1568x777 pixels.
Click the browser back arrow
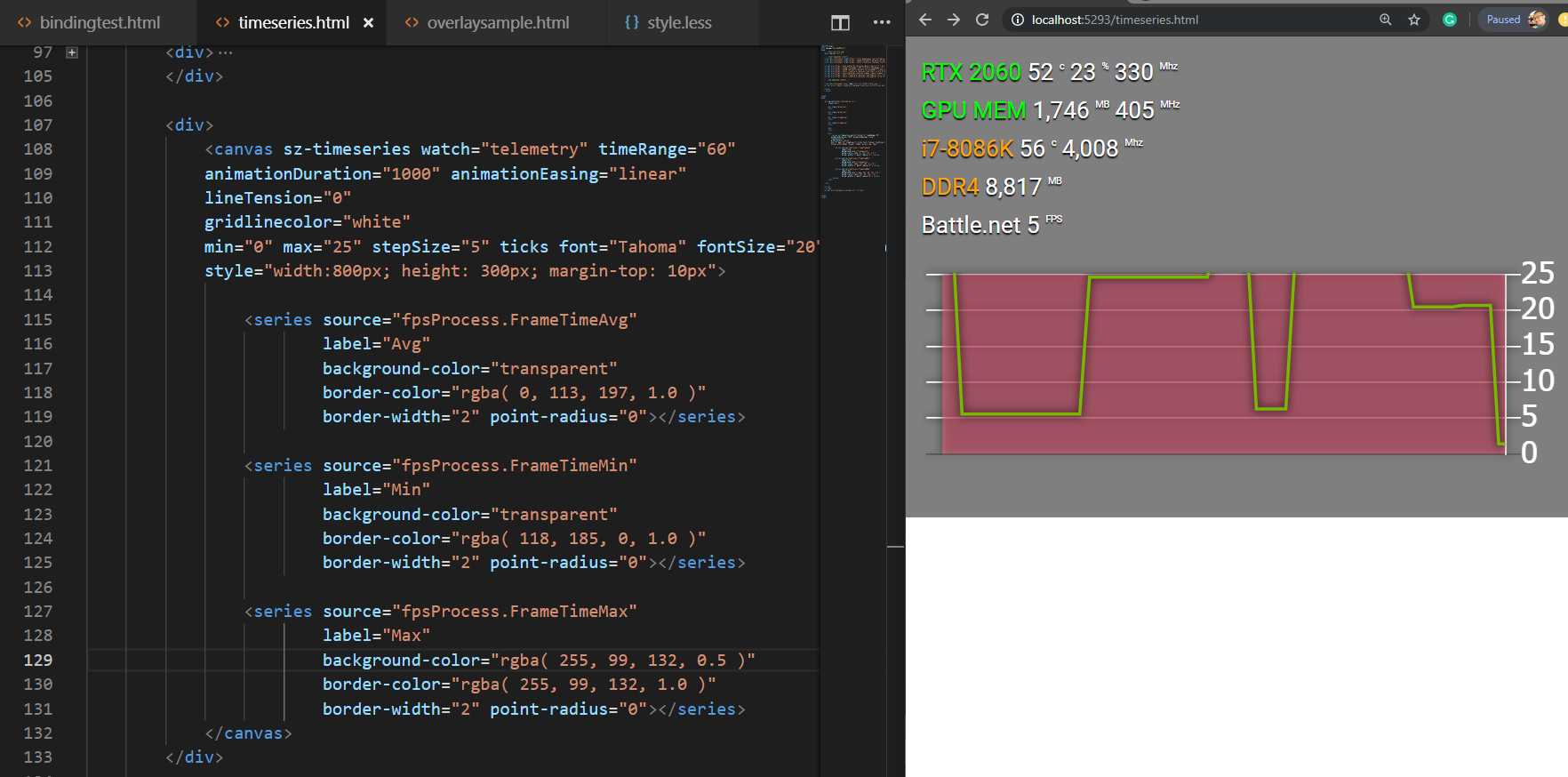(925, 20)
